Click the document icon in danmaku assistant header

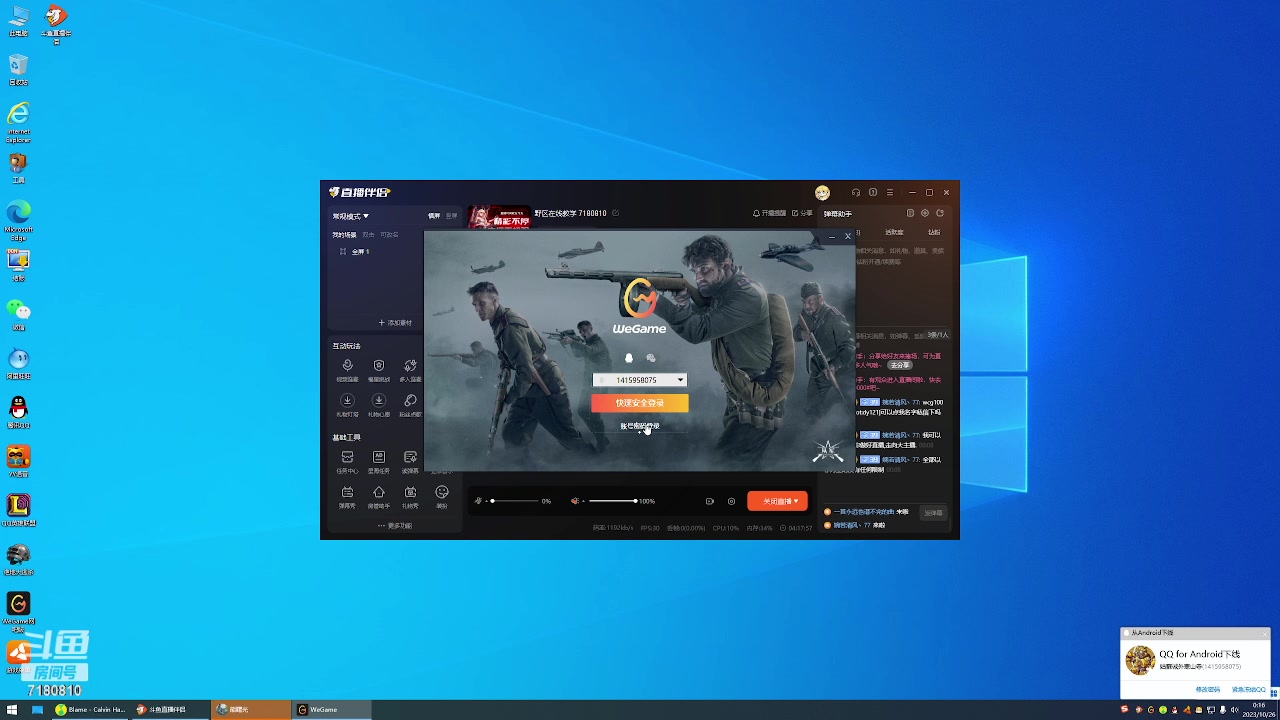click(x=910, y=213)
